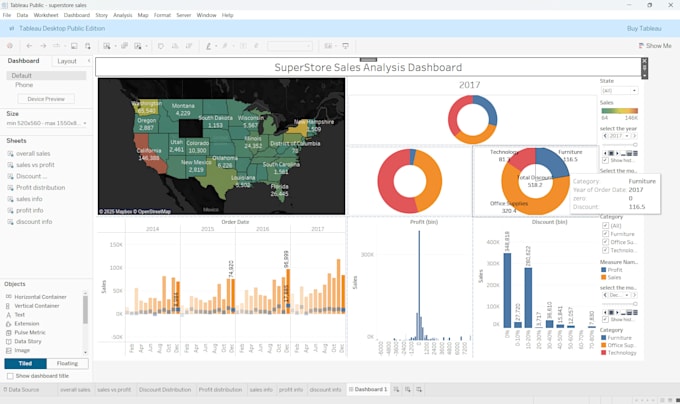Open the File menu

7,15
